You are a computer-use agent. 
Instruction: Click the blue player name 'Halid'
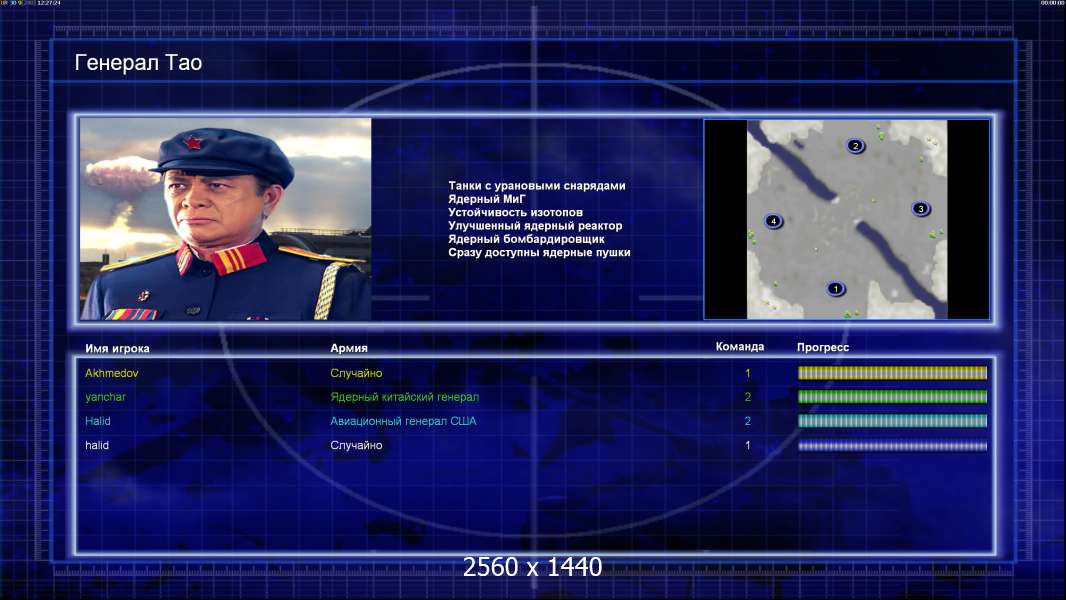[97, 421]
